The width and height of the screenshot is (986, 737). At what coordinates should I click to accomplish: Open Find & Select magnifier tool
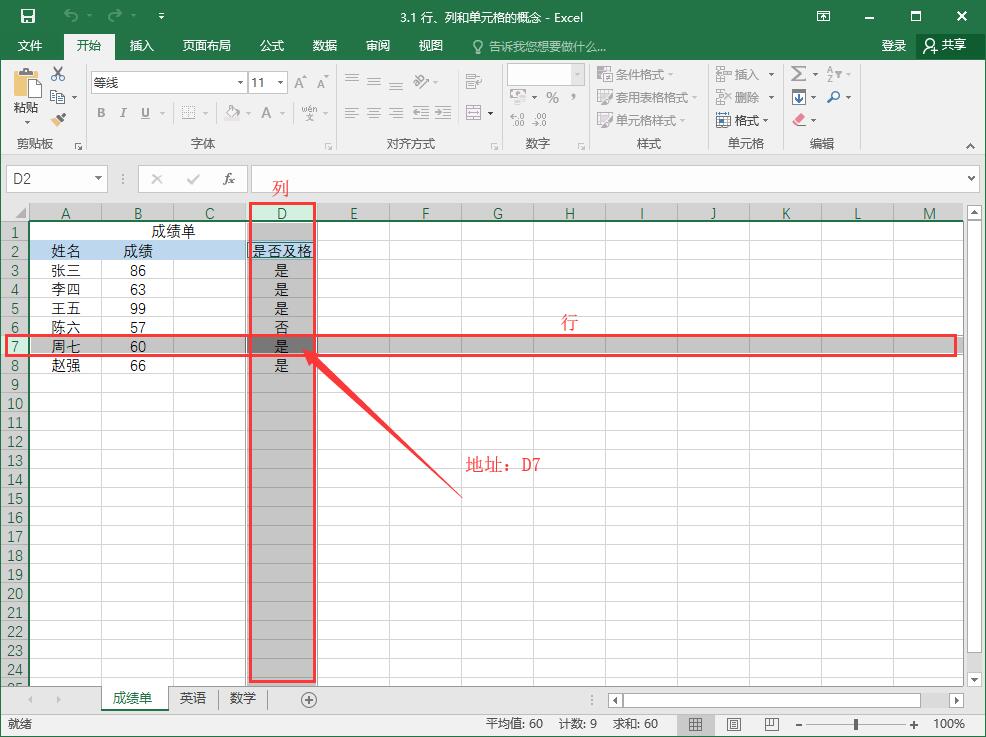[833, 97]
